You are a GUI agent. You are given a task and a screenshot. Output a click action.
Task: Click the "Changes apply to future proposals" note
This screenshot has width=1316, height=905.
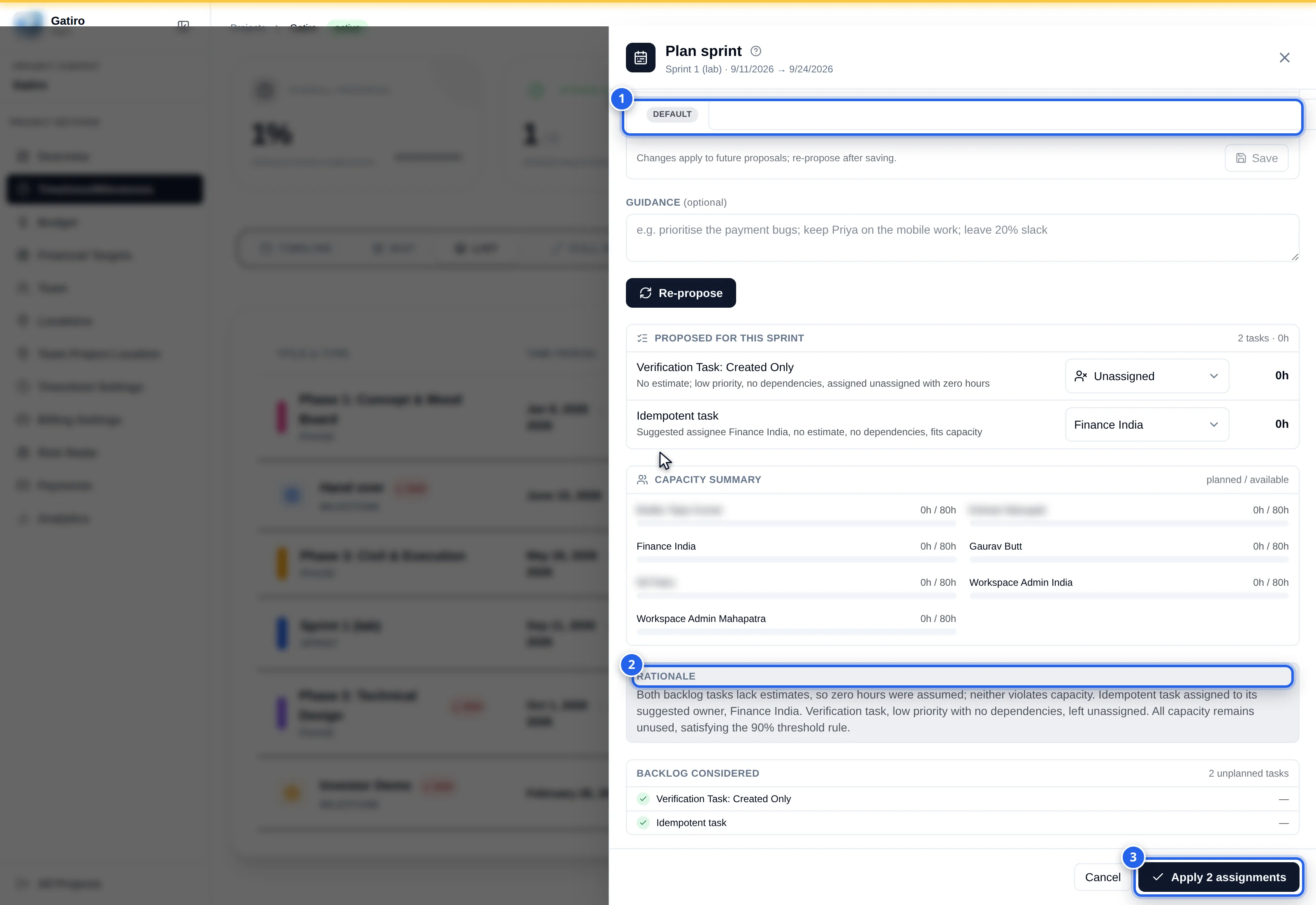[766, 158]
